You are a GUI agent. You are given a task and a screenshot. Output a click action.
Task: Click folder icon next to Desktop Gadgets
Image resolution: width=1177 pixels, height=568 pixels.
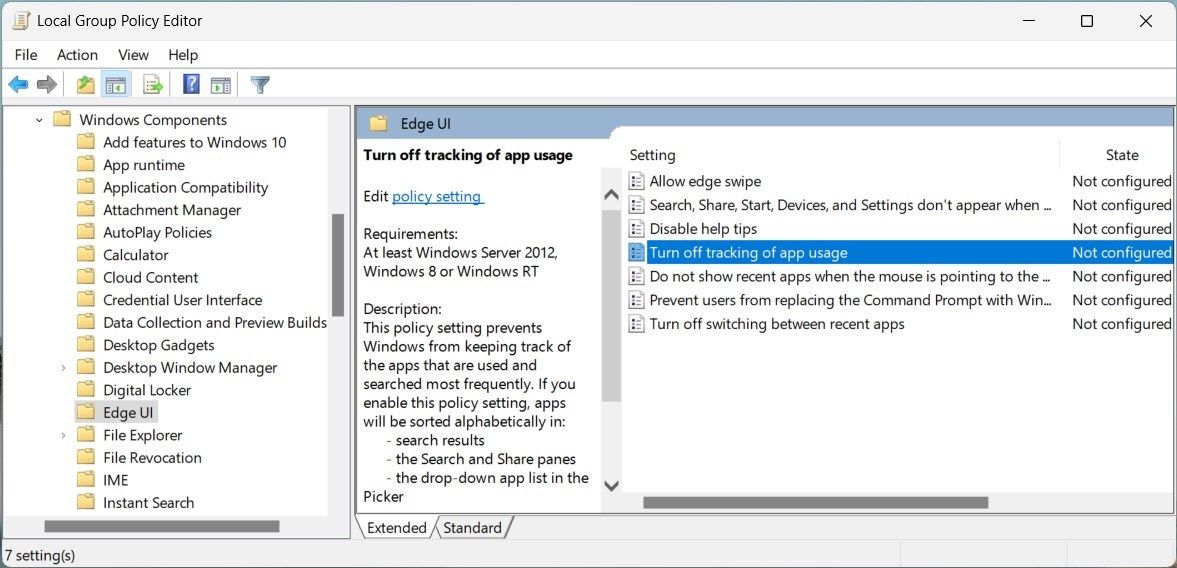[x=86, y=344]
